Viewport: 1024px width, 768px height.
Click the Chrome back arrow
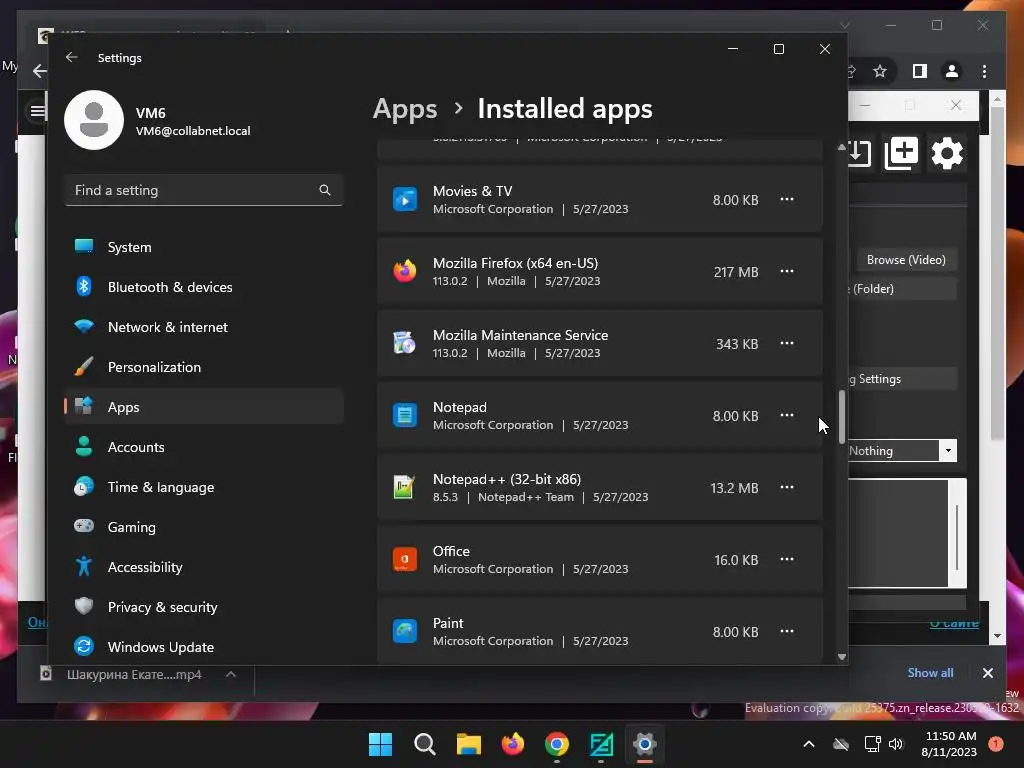tap(39, 71)
